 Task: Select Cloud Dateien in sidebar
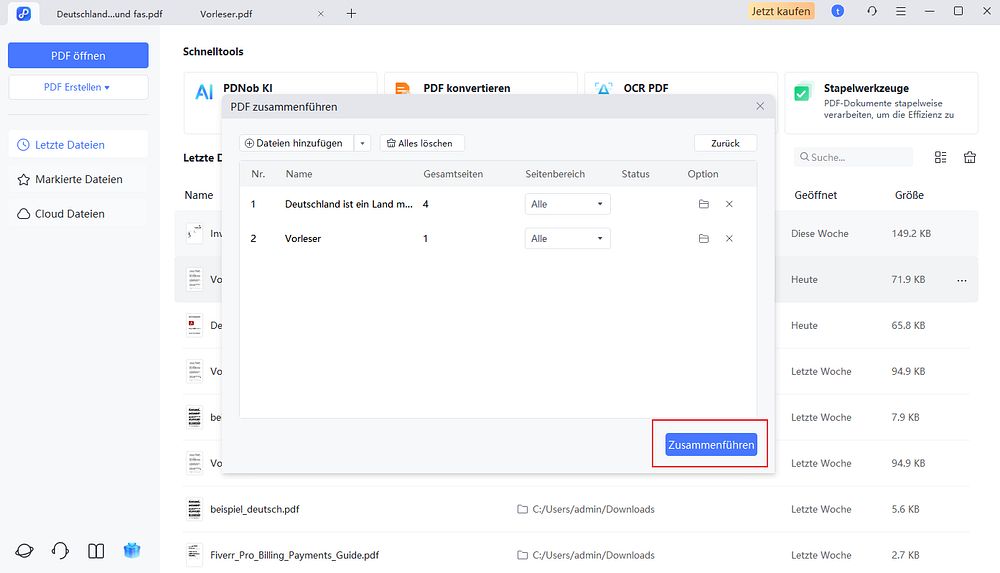click(78, 214)
